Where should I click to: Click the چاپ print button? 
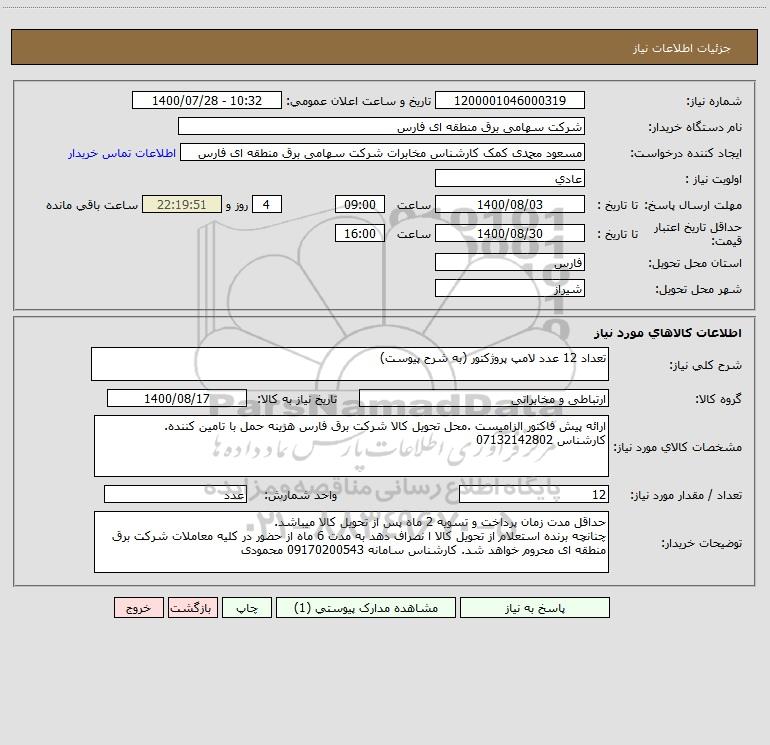(x=247, y=607)
